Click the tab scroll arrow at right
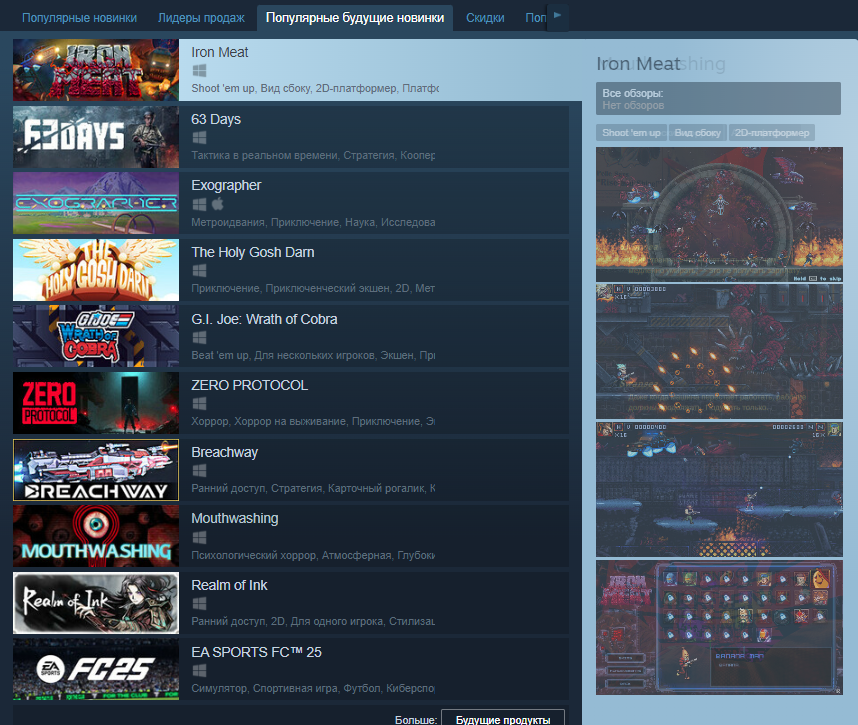This screenshot has width=858, height=725. point(558,17)
